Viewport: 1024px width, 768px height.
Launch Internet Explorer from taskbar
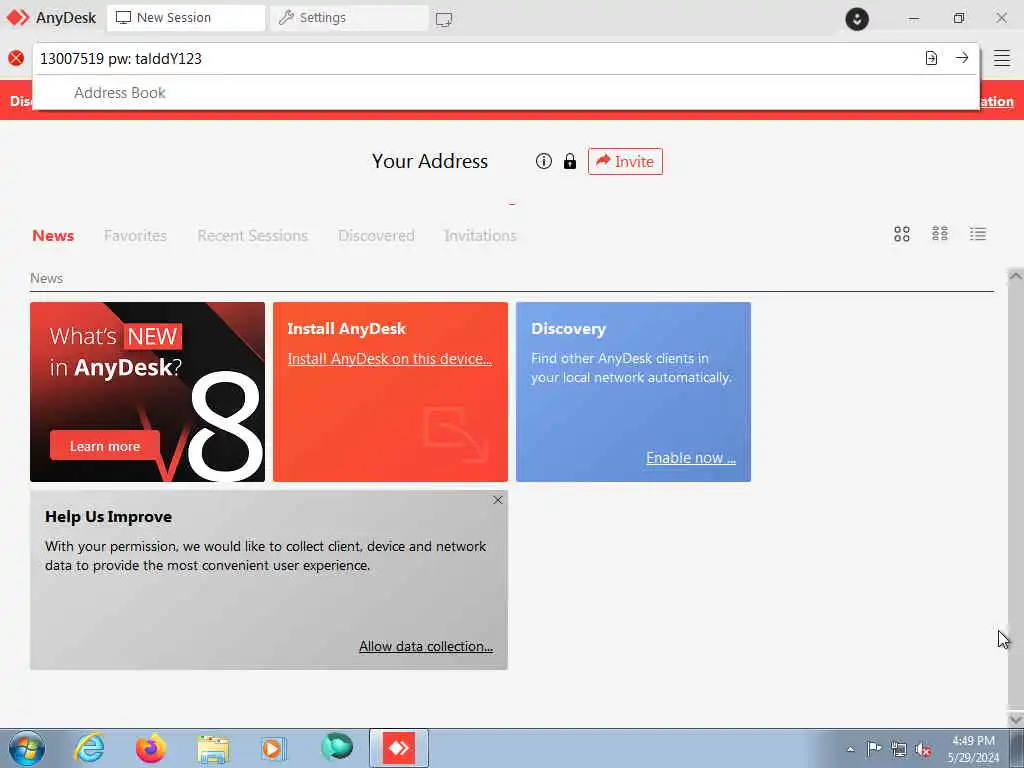click(89, 748)
